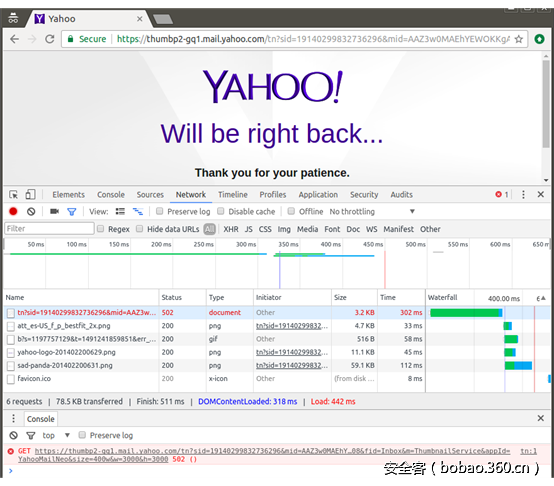Open a new tab with the blank tab button
This screenshot has width=554, height=486.
[163, 19]
